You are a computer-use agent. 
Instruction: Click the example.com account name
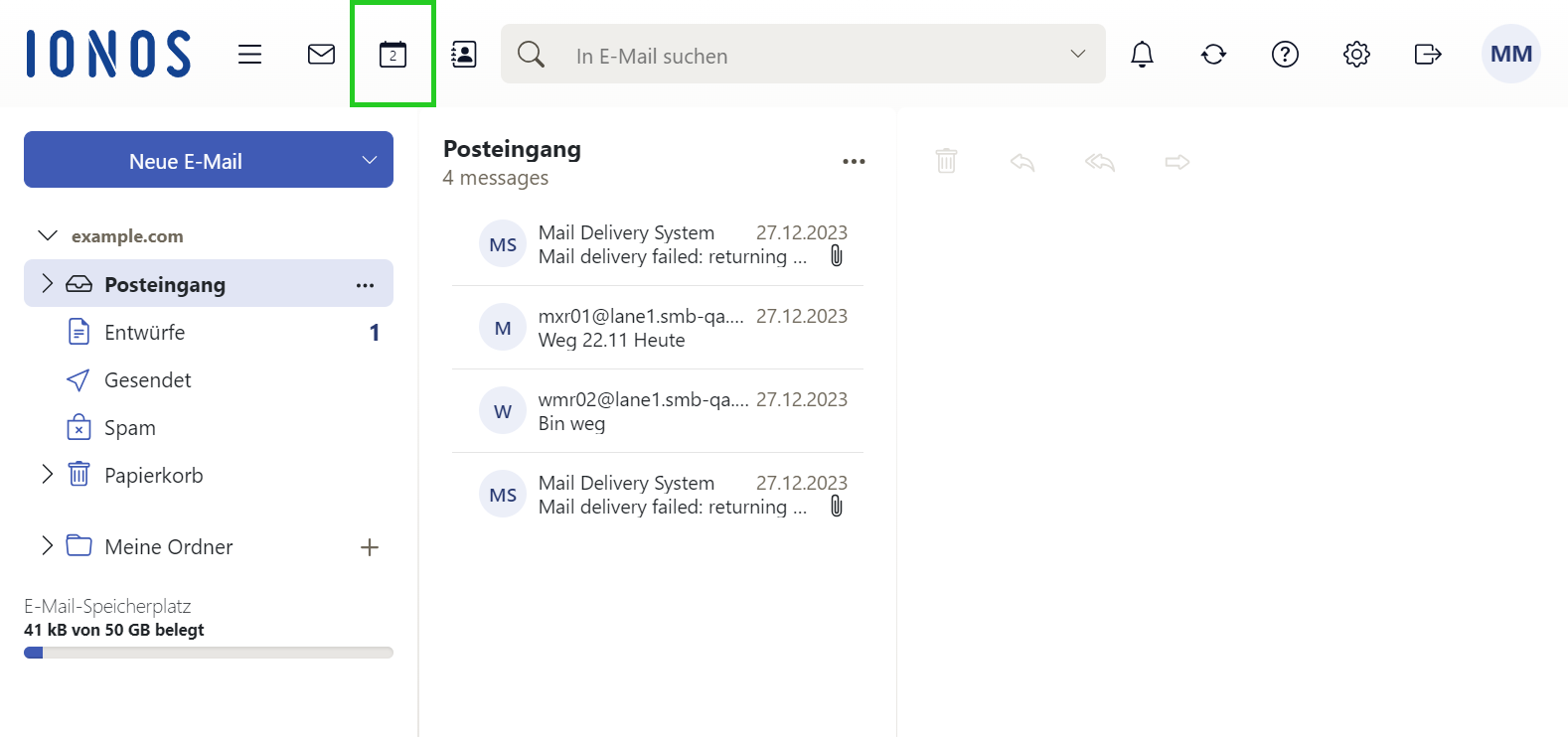(x=127, y=236)
